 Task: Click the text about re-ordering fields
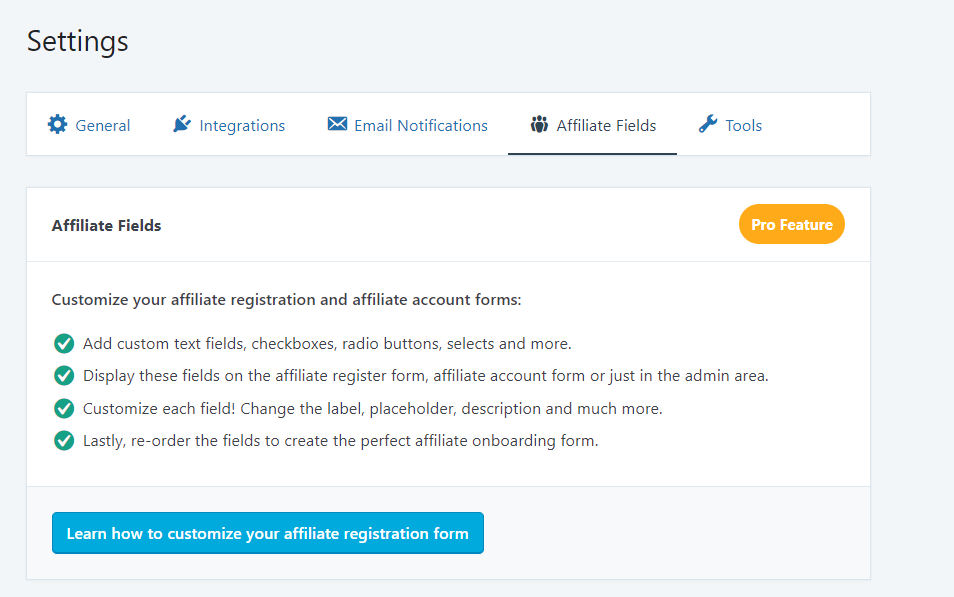(x=341, y=441)
